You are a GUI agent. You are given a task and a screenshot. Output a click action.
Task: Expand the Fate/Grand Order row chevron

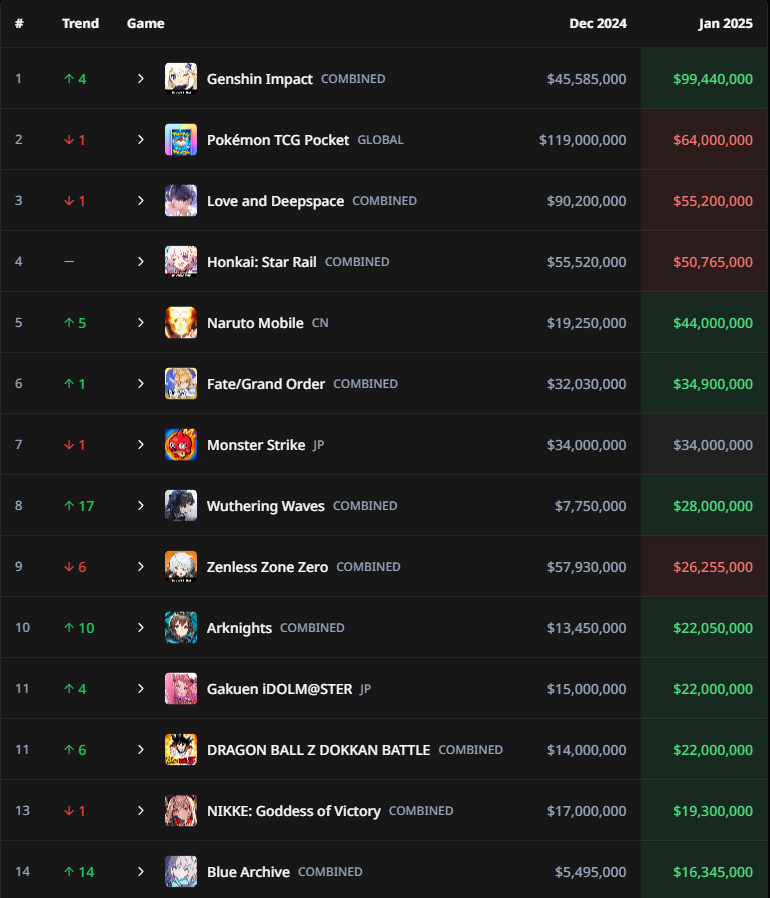pos(141,384)
